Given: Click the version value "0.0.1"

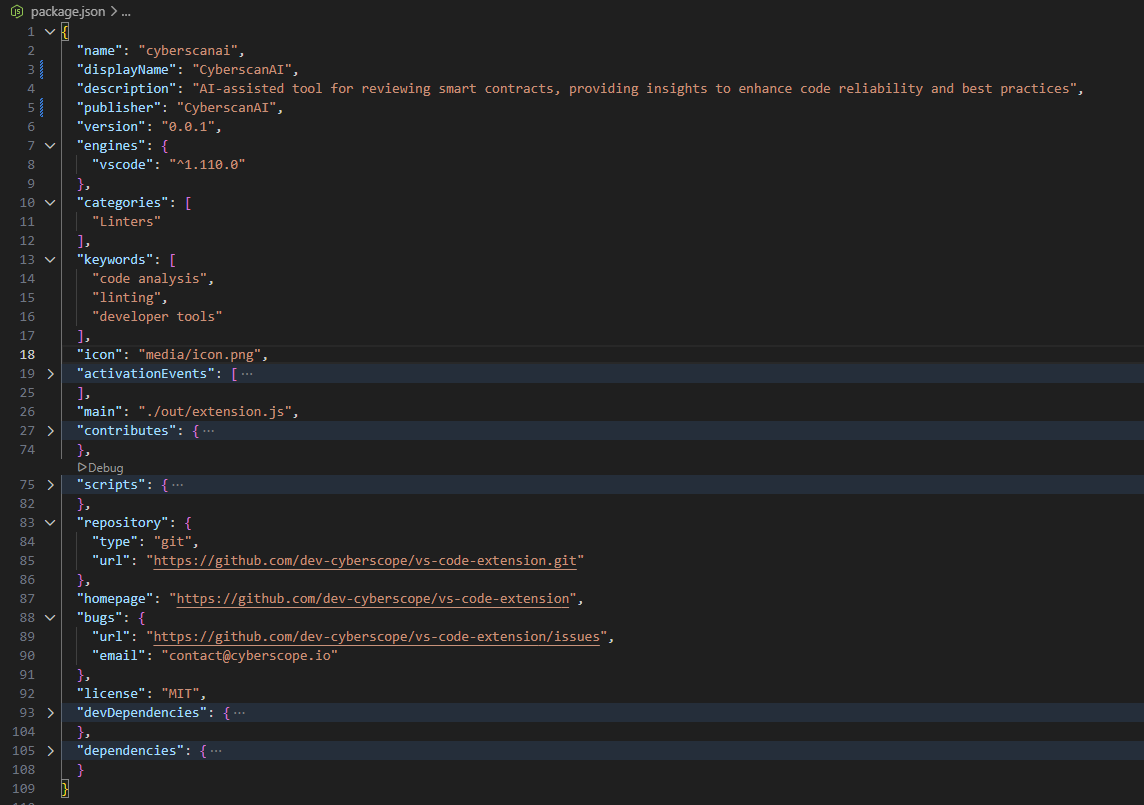Looking at the screenshot, I should tap(188, 126).
